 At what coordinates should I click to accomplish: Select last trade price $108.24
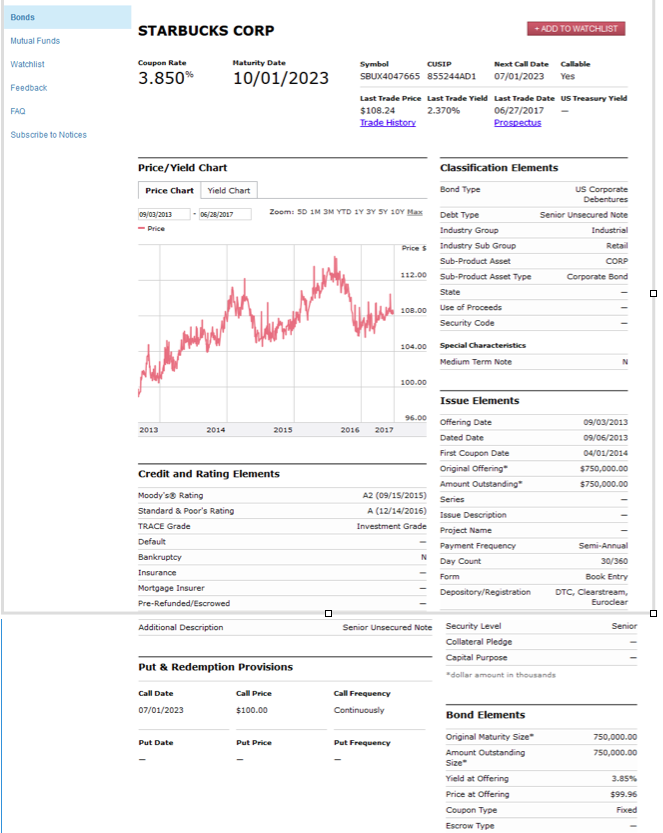pos(377,110)
